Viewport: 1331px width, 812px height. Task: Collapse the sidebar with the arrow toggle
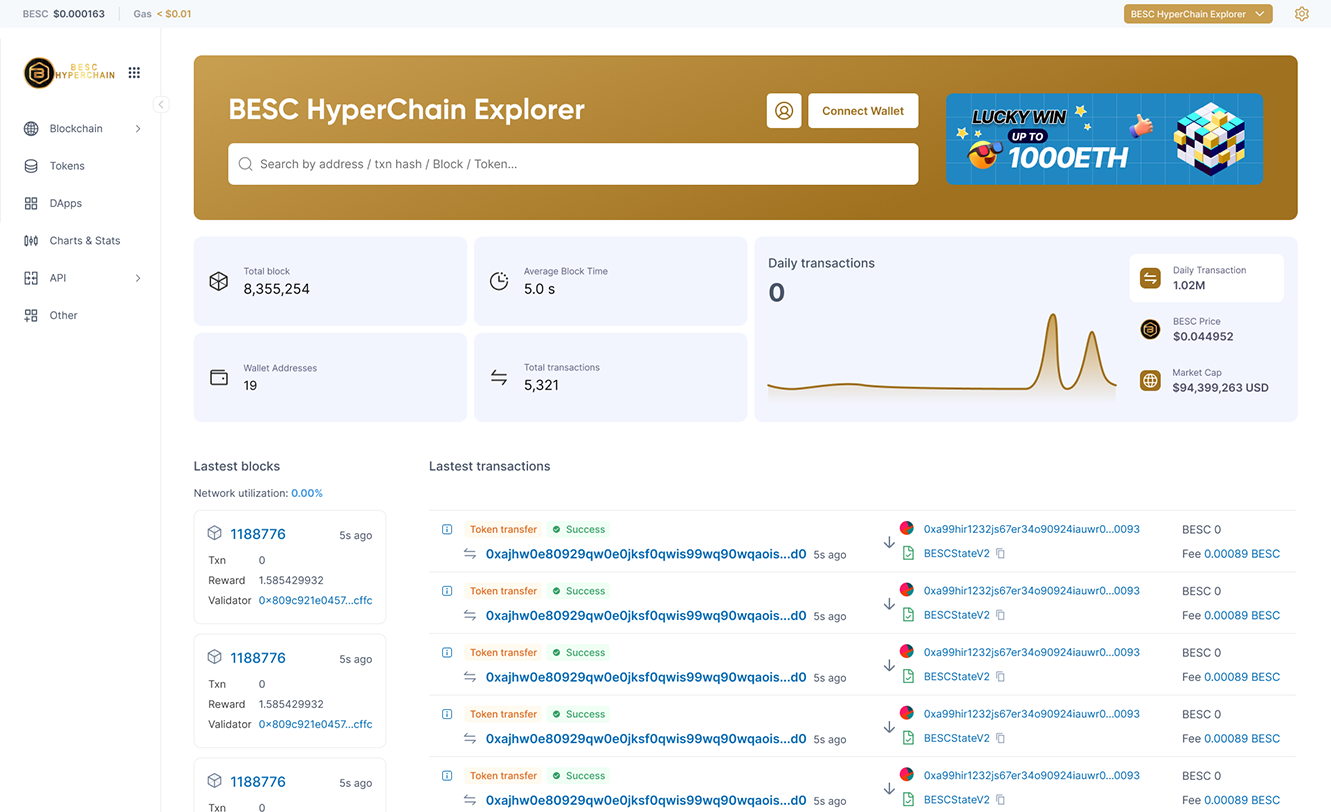161,104
